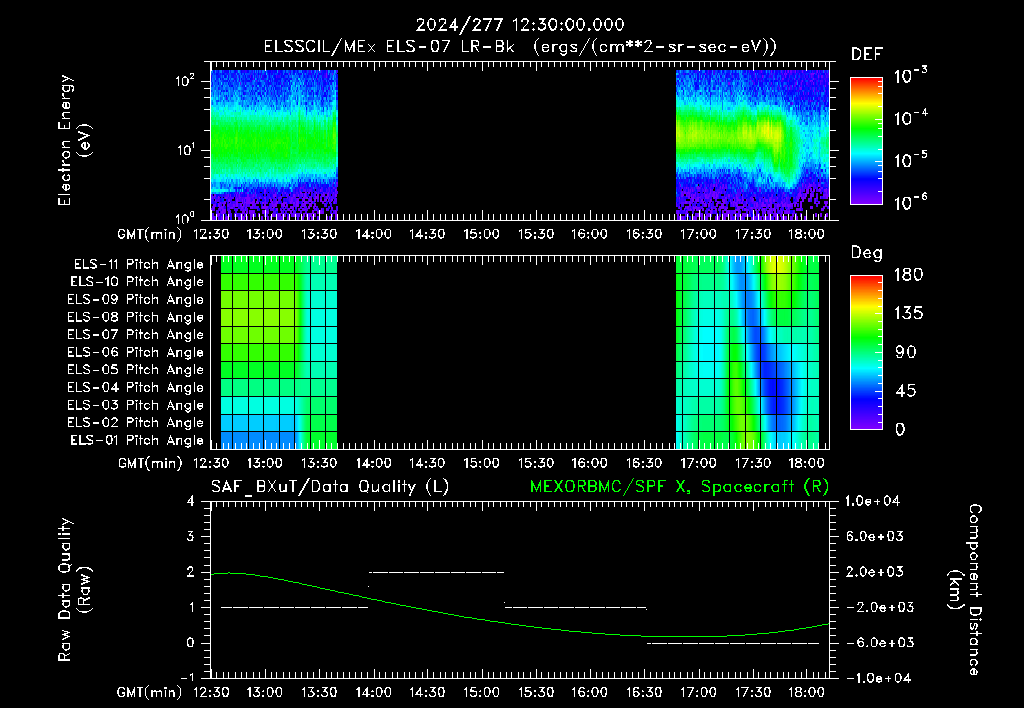
Task: Click the SAF_BXuT/Data Quality (L) label
Action: pyautogui.click(x=330, y=487)
